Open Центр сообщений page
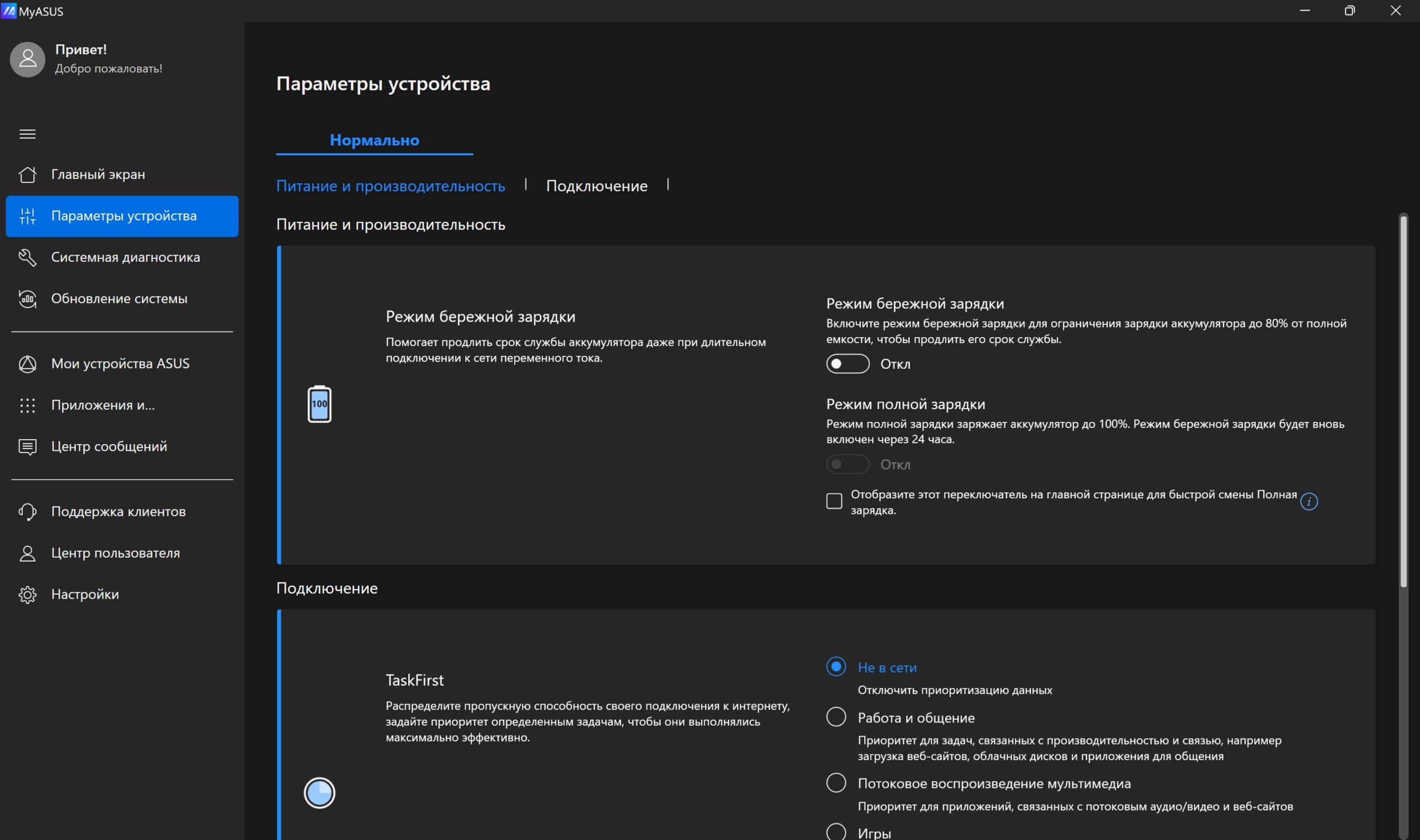This screenshot has height=840, width=1420. click(121, 446)
